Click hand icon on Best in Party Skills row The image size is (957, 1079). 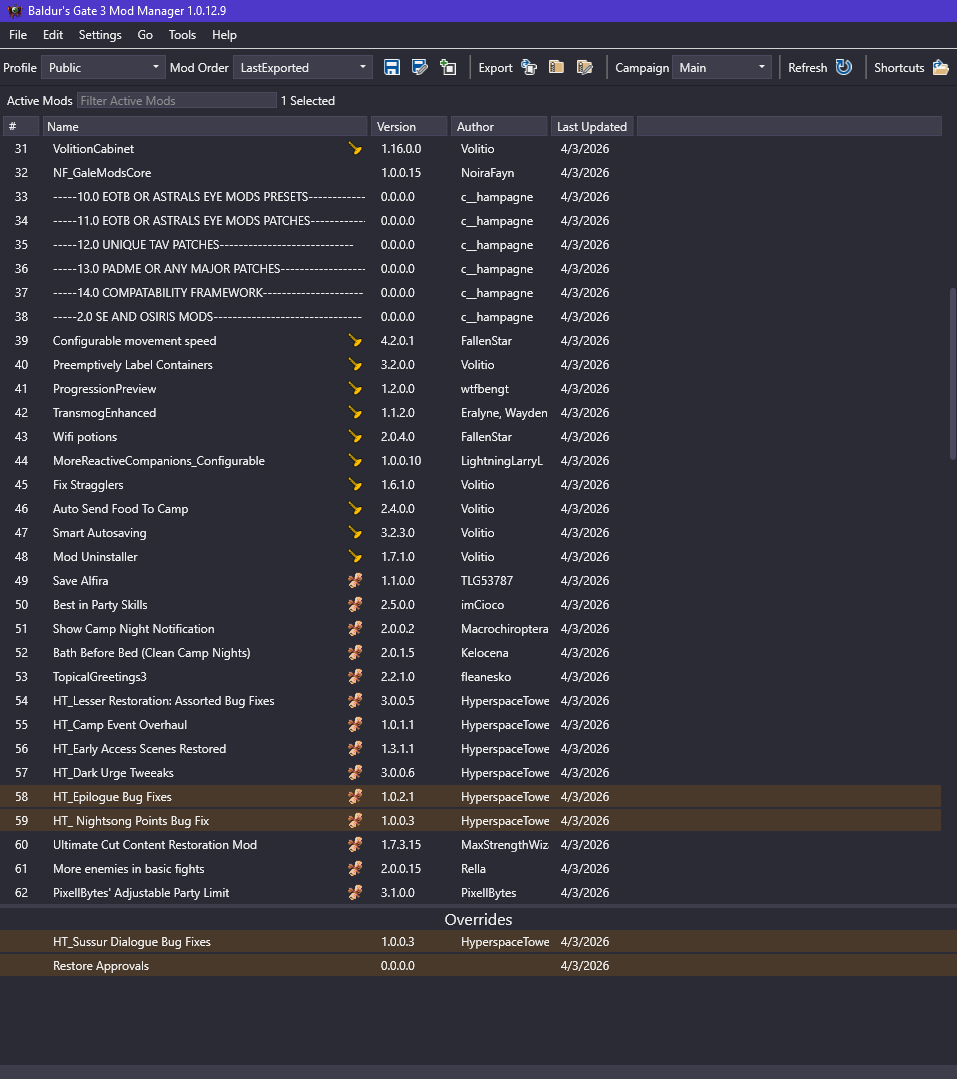pyautogui.click(x=355, y=605)
